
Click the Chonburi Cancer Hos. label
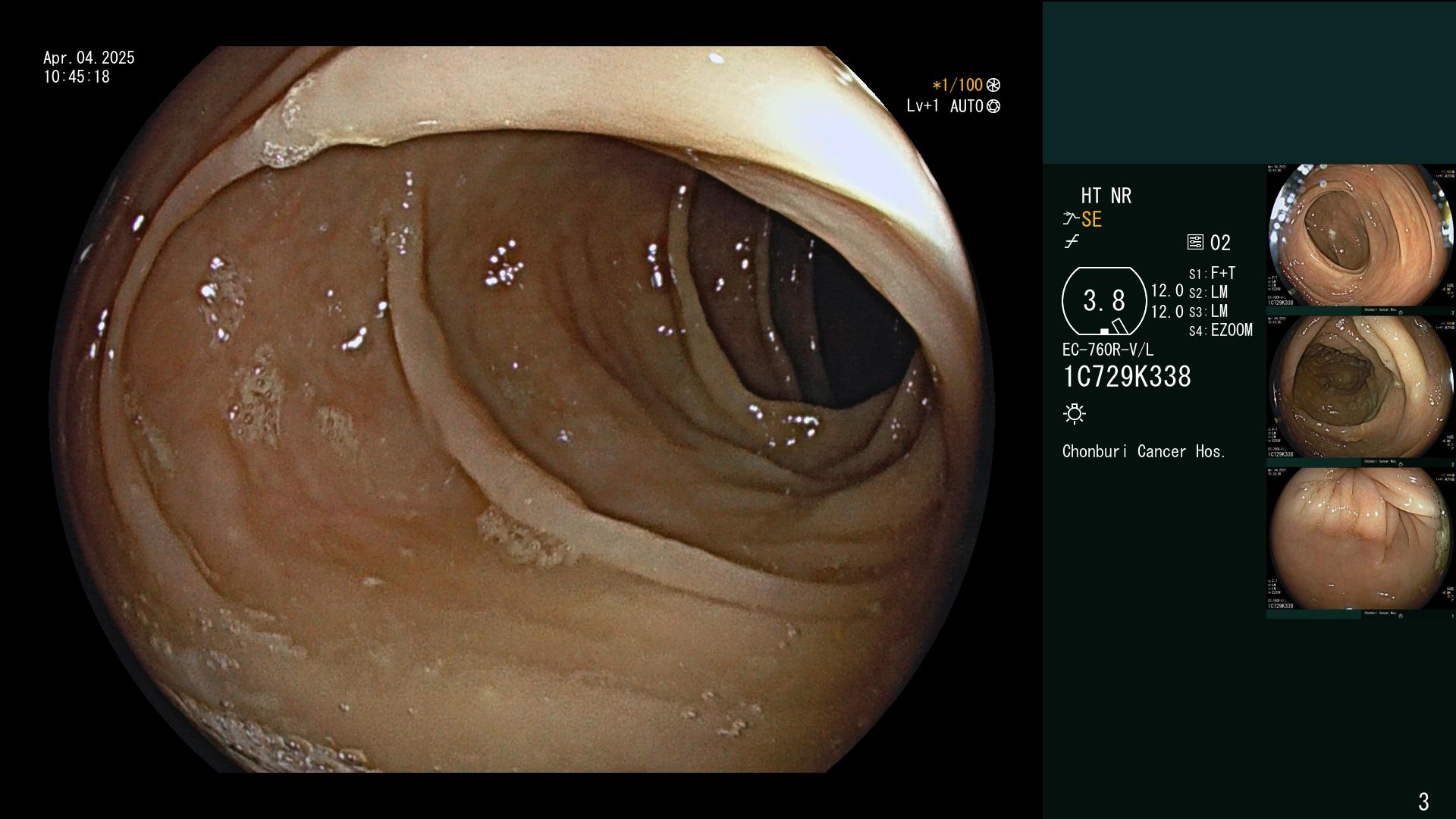click(1144, 451)
